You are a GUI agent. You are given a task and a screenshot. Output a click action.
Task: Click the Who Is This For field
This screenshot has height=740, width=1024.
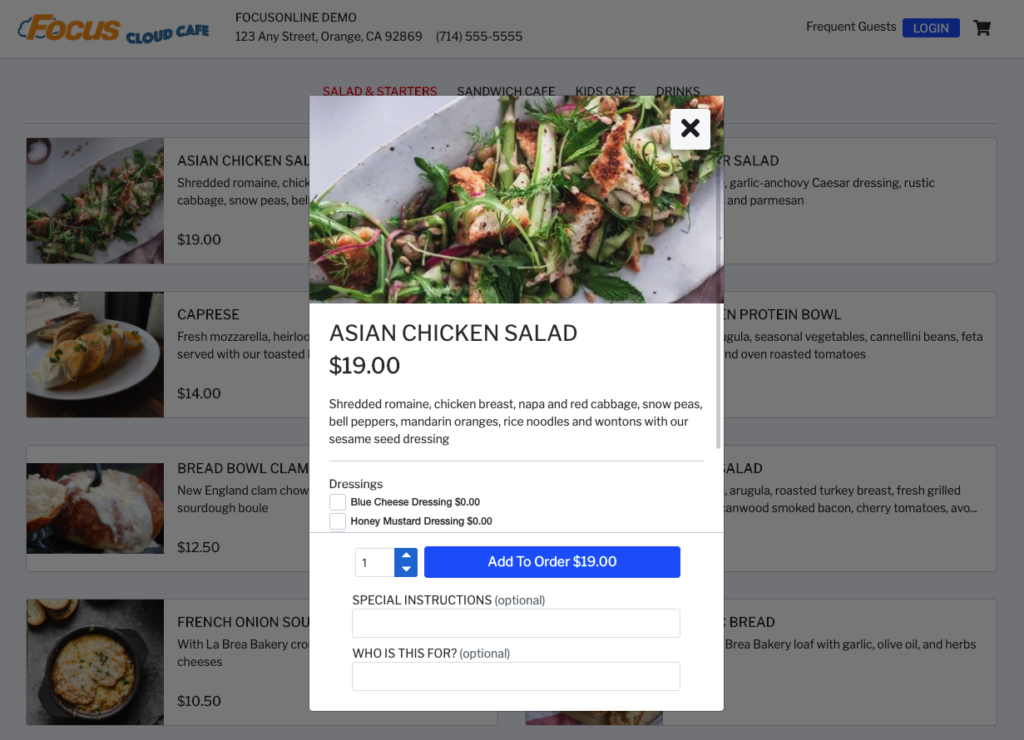coord(515,676)
